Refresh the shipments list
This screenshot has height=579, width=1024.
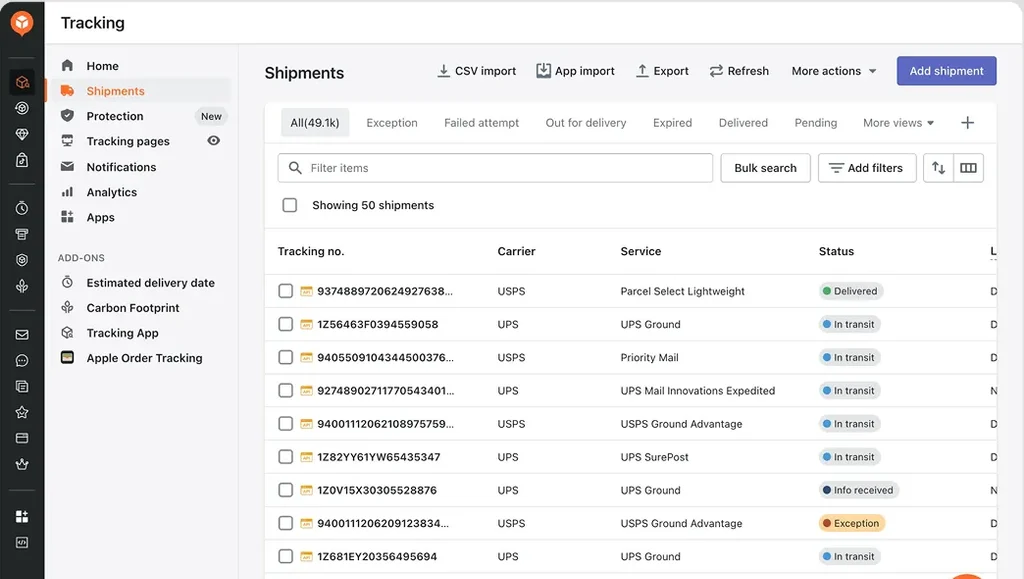click(739, 70)
